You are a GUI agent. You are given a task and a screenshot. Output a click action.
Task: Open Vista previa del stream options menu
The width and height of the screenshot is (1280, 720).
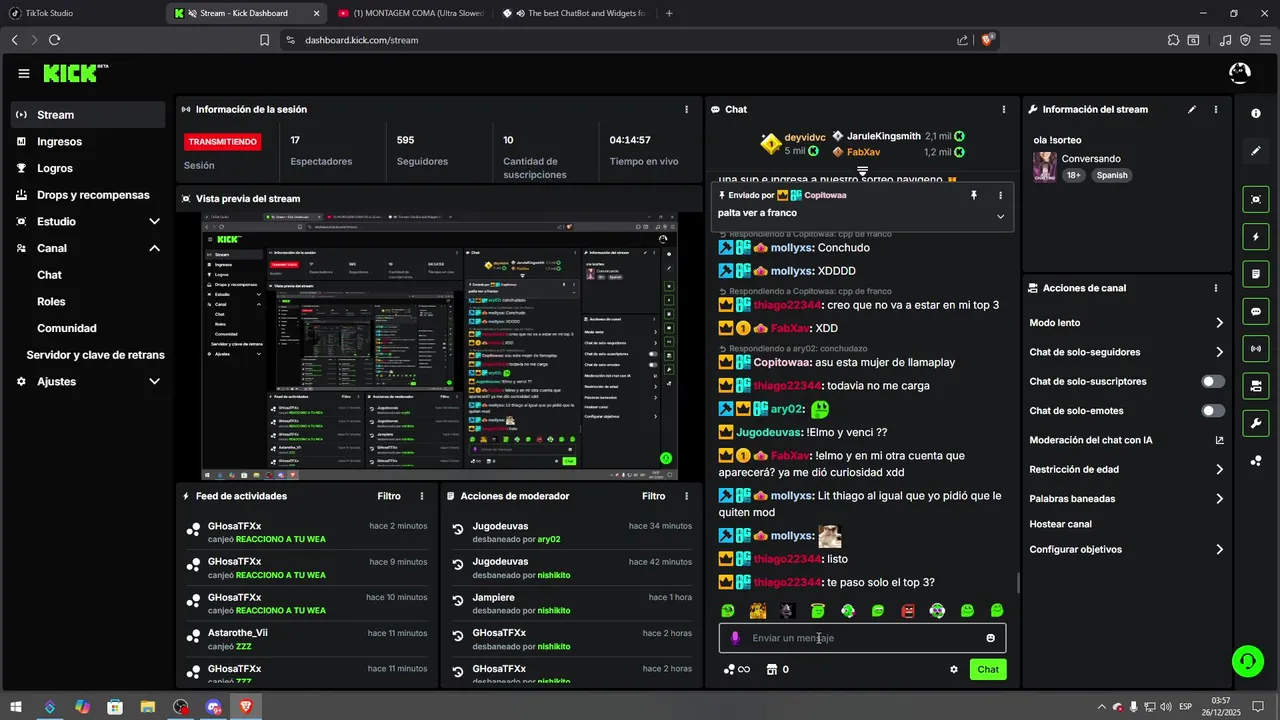pyautogui.click(x=686, y=198)
